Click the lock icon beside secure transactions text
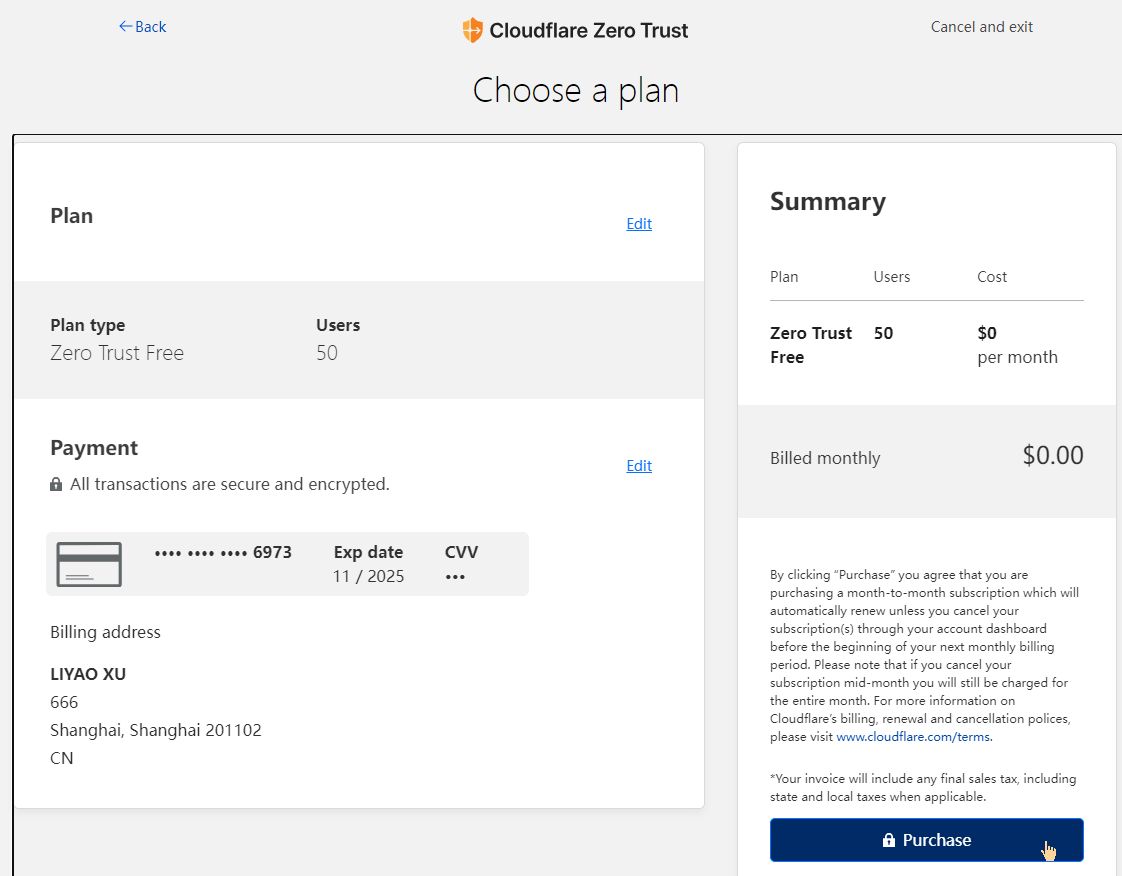Screen dimensions: 1122x876 pos(56,485)
